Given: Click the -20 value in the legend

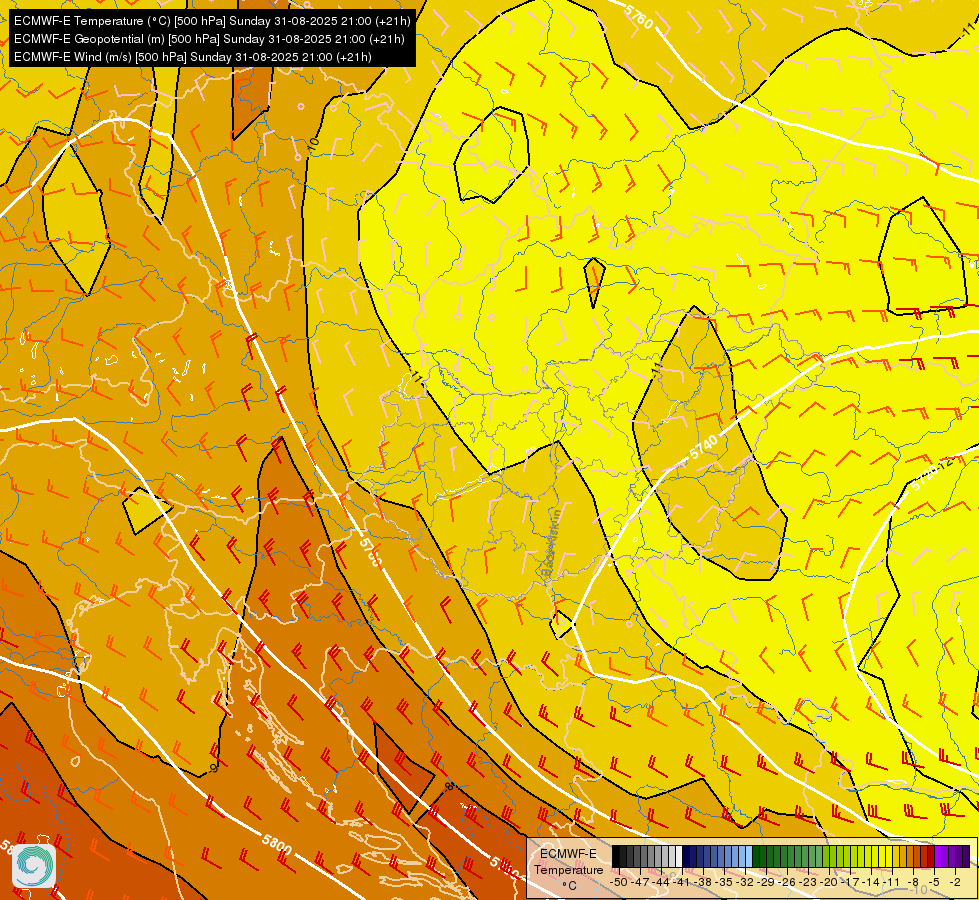Looking at the screenshot, I should click(829, 882).
